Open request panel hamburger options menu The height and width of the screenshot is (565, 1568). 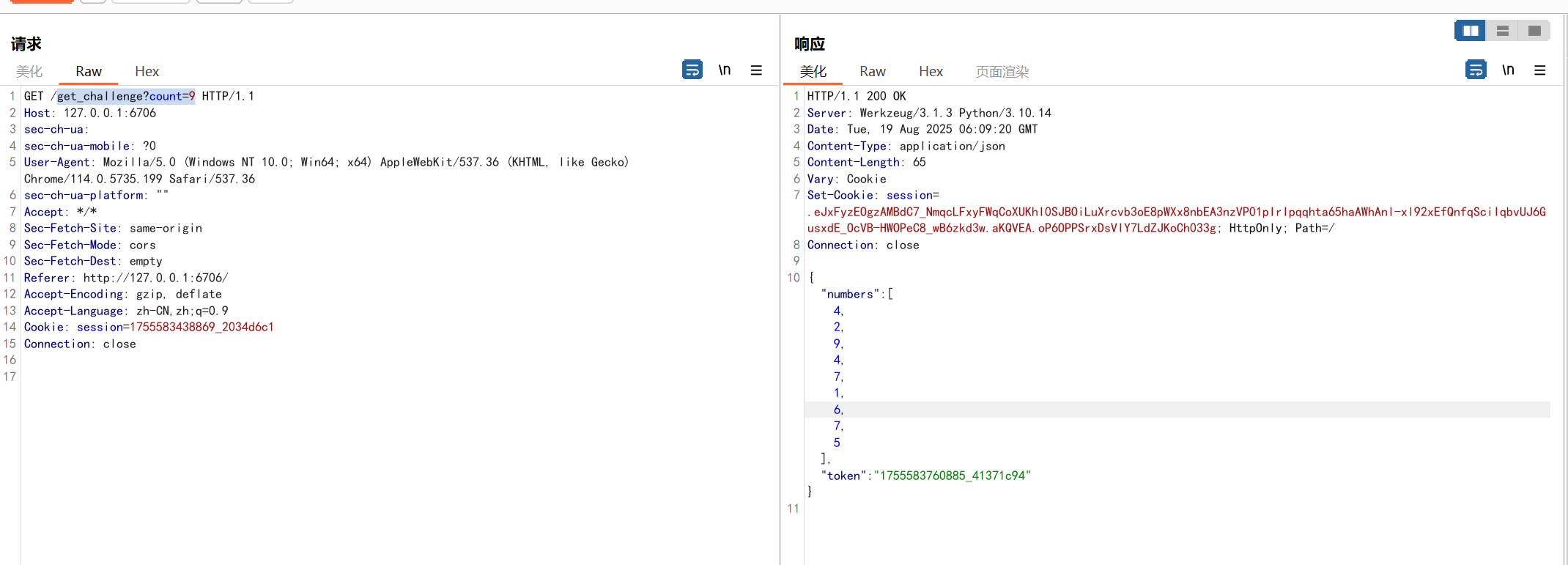(x=756, y=70)
